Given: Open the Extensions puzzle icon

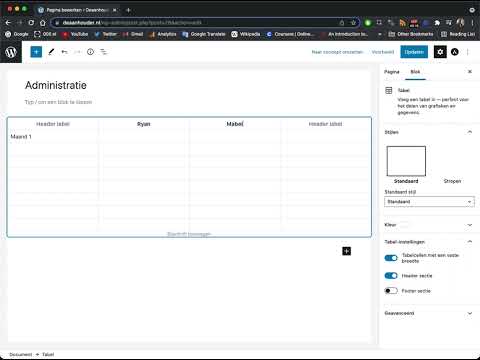Looking at the screenshot, I should [x=437, y=23].
